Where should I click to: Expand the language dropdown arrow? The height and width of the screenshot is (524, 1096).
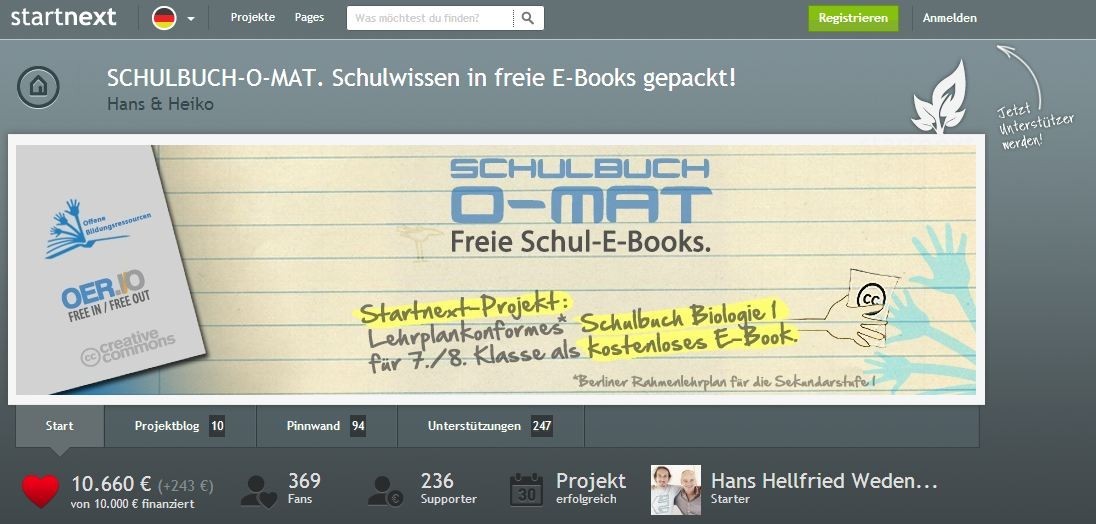[x=191, y=19]
